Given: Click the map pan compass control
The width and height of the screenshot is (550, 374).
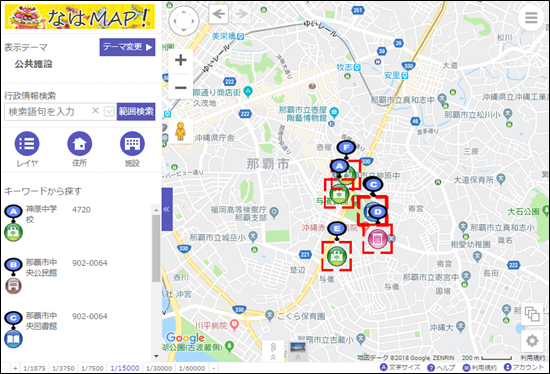Looking at the screenshot, I should (184, 21).
